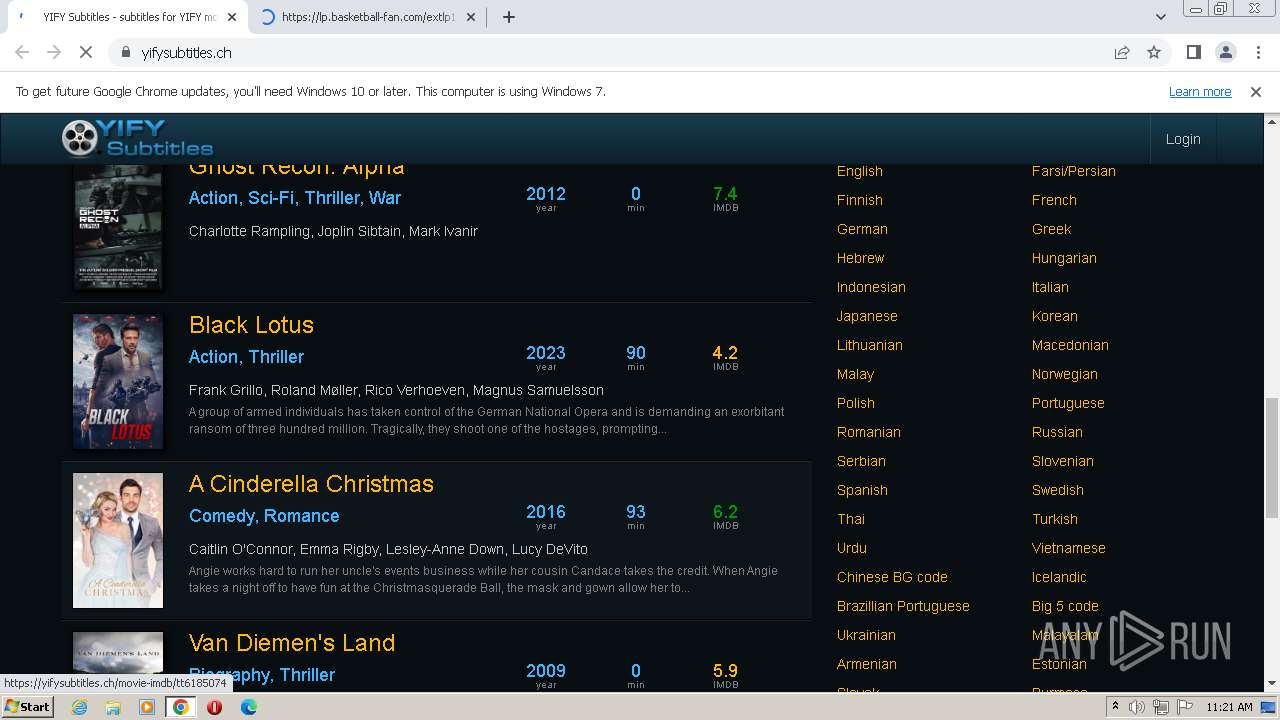The width and height of the screenshot is (1280, 720).
Task: Click the scrollbar down arrow
Action: click(1271, 683)
